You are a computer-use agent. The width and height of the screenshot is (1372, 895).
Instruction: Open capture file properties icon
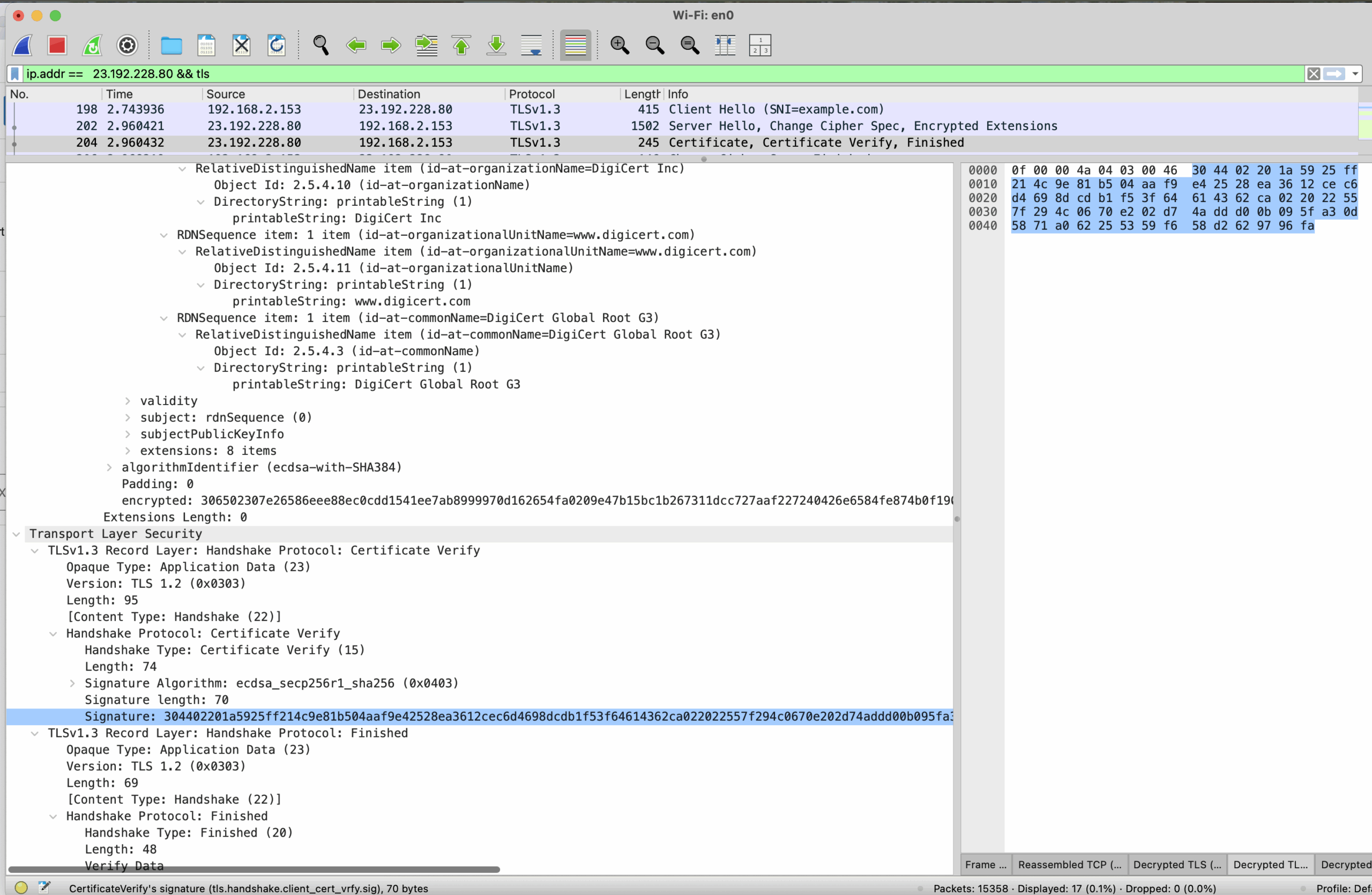point(44,887)
